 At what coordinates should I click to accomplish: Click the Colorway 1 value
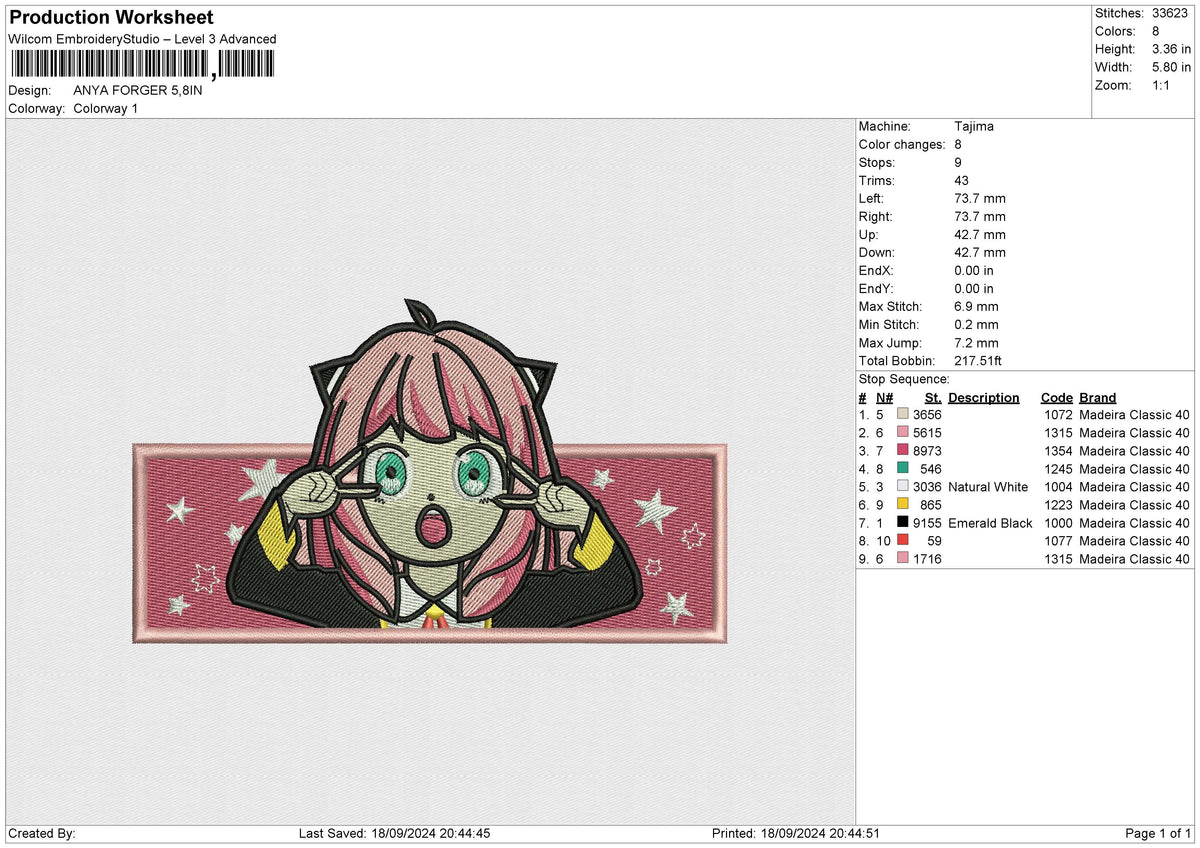106,108
